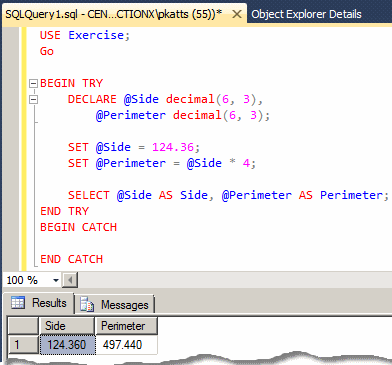Click the BEGIN CATCH line
Image resolution: width=392 pixels, height=365 pixels.
coord(78,227)
